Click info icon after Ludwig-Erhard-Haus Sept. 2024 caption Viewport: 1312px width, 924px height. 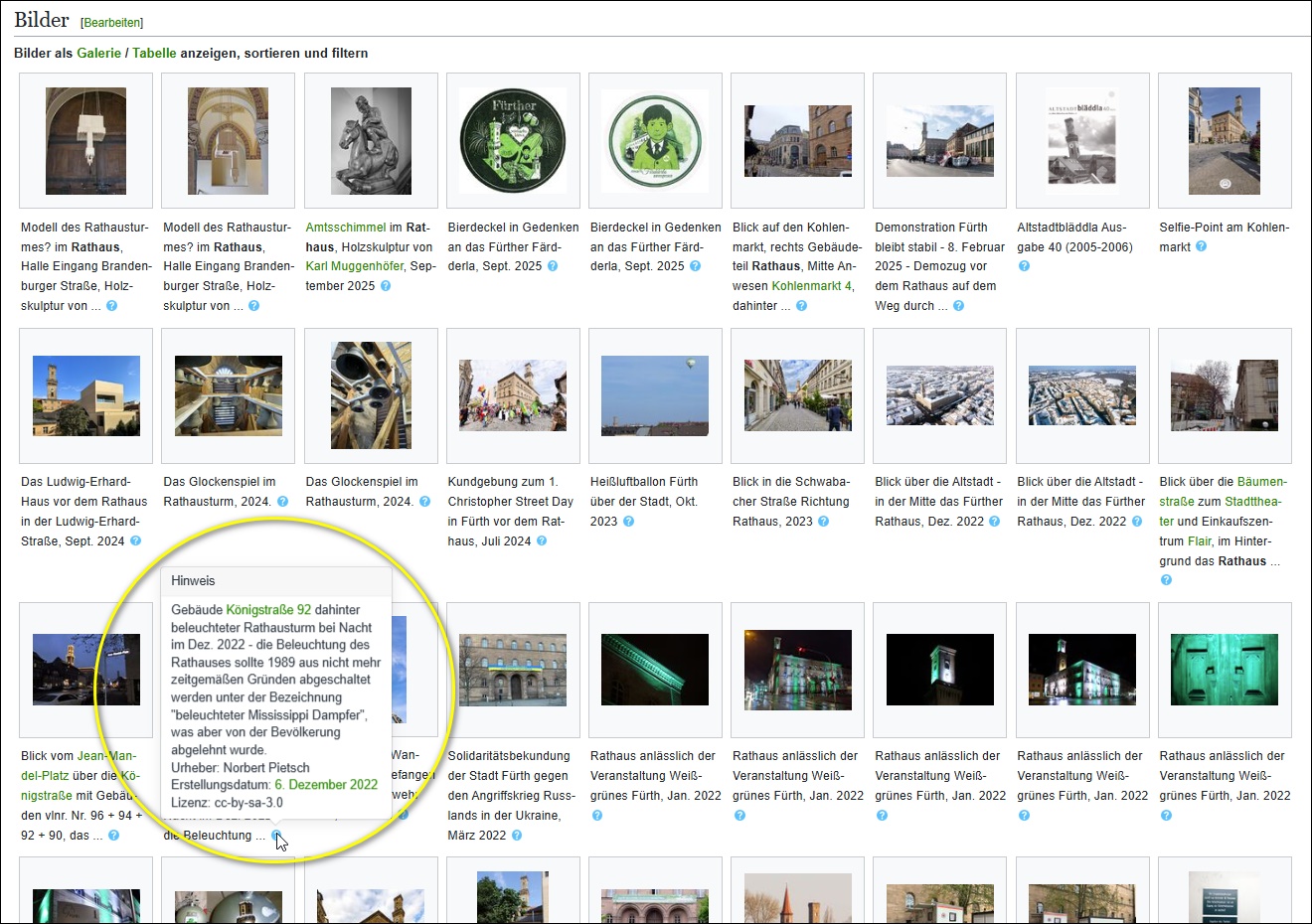pyautogui.click(x=135, y=541)
